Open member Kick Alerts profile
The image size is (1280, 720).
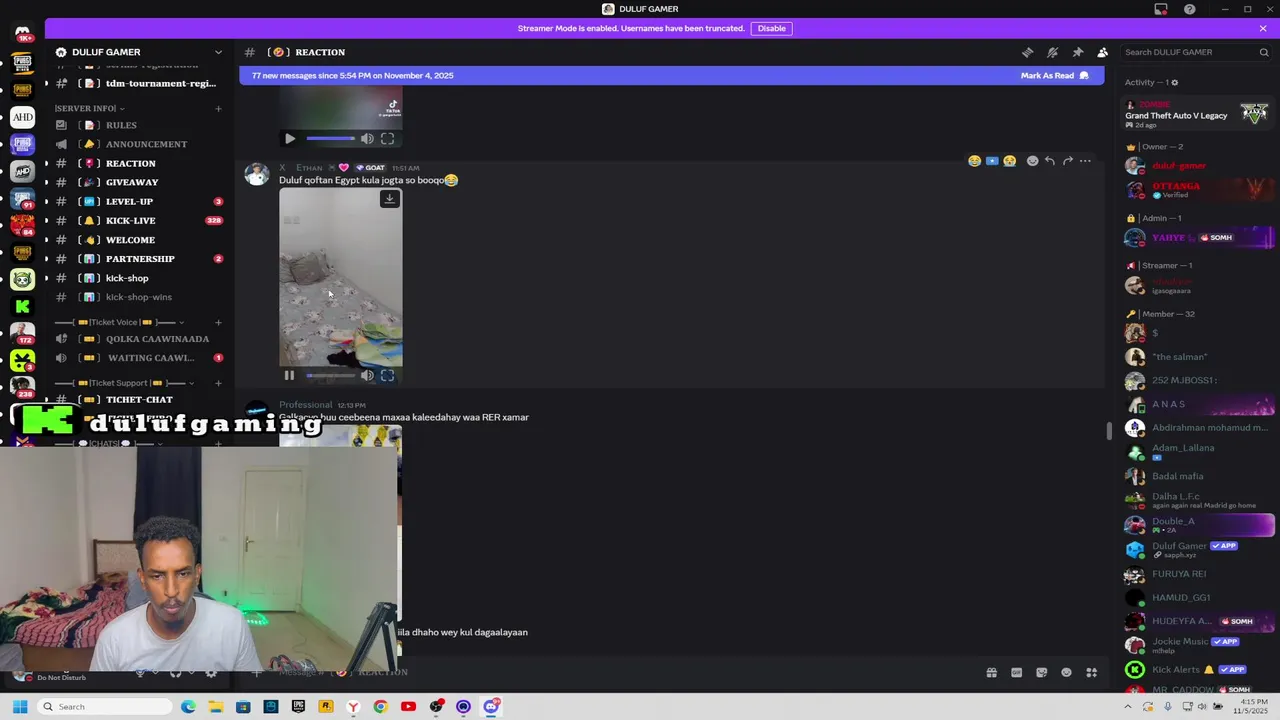click(1198, 669)
